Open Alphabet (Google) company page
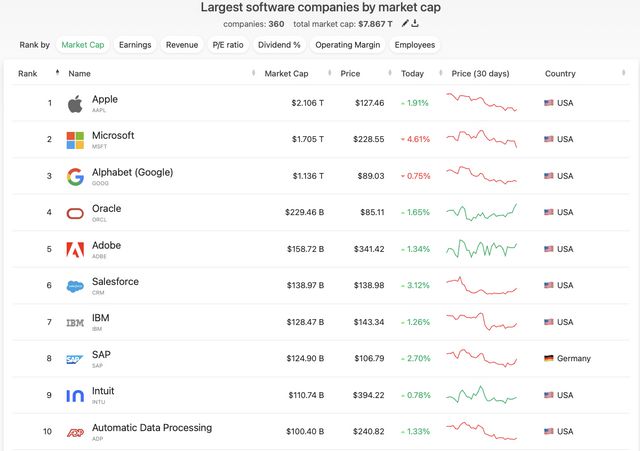This screenshot has width=640, height=451. coord(133,172)
